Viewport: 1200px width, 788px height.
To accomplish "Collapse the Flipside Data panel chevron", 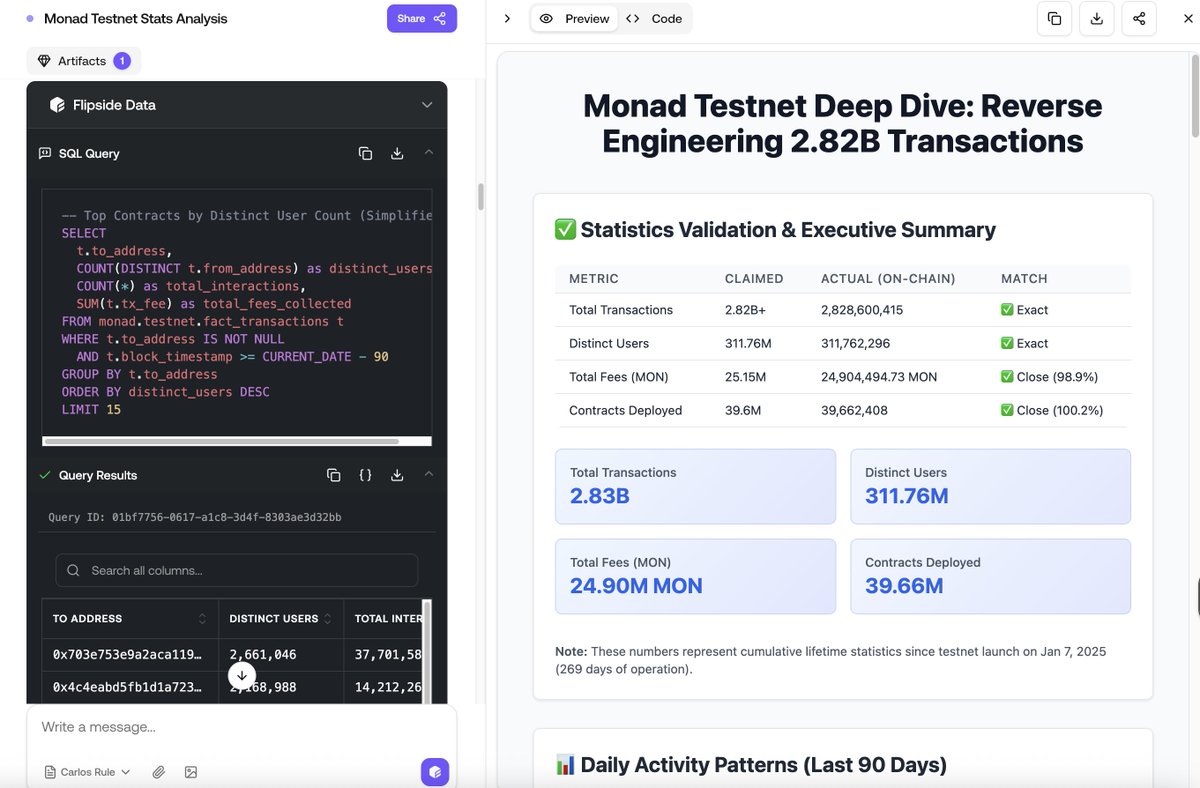I will tap(427, 105).
